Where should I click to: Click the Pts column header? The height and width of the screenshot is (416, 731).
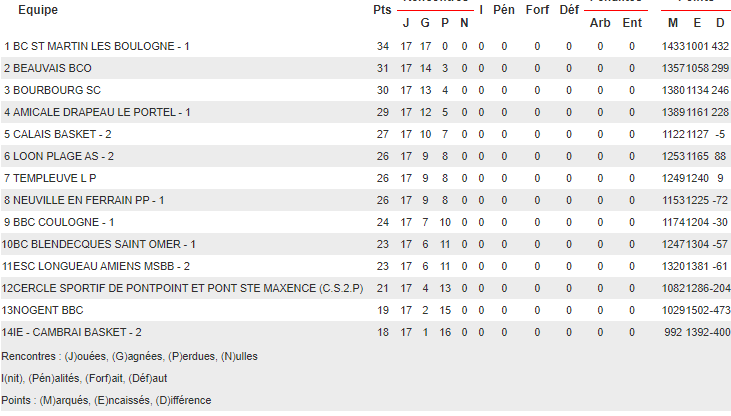pos(381,10)
